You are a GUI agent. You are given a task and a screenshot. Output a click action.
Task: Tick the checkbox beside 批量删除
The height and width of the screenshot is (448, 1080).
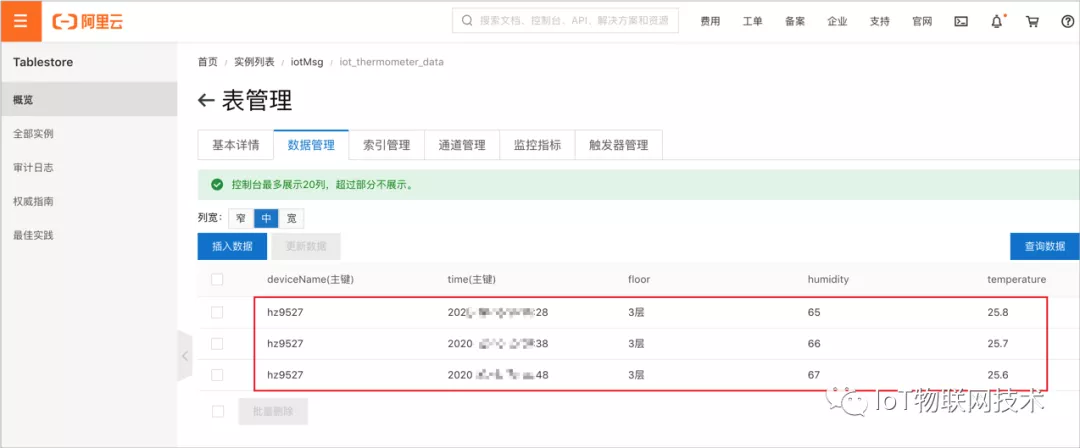[x=218, y=411]
